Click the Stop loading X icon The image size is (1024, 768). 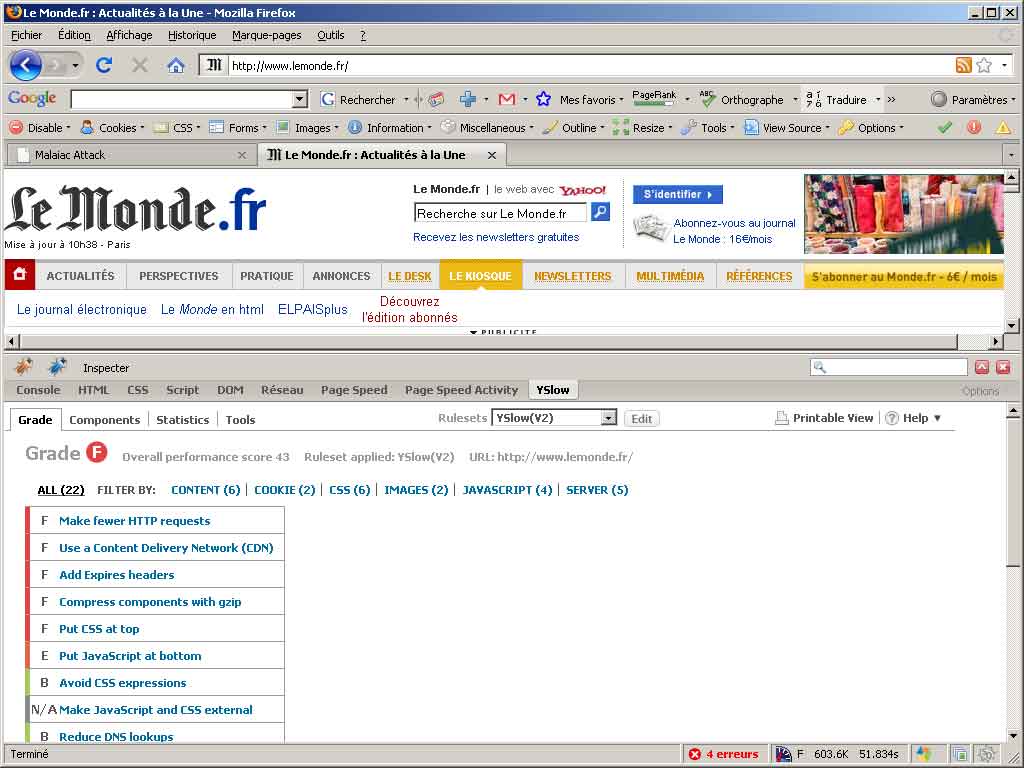point(139,65)
